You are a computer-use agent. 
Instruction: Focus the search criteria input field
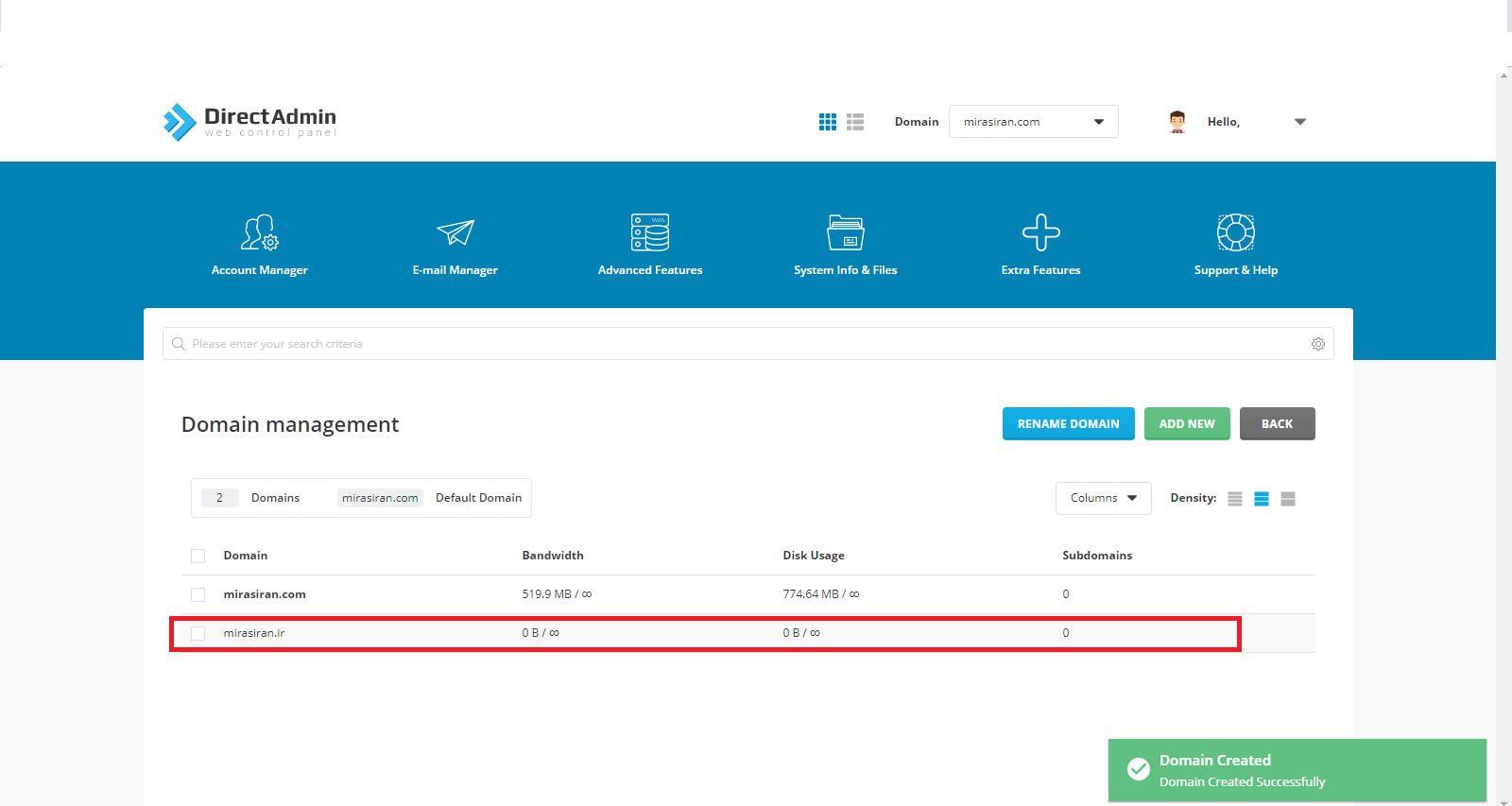(747, 344)
